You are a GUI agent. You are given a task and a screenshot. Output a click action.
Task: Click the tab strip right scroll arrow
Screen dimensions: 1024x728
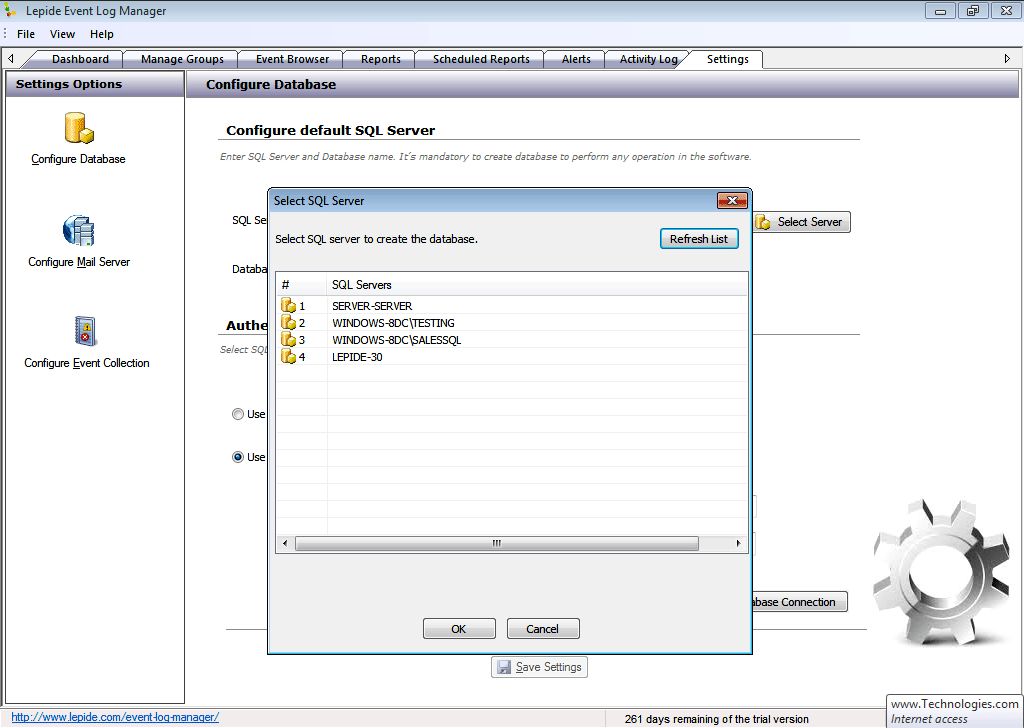tap(1007, 59)
